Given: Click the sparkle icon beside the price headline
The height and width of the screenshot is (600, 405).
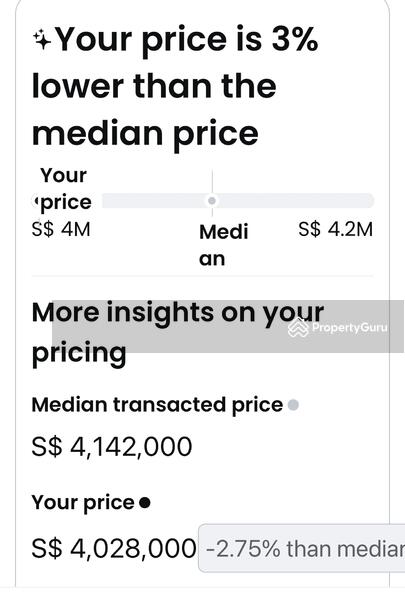Looking at the screenshot, I should pos(42,40).
